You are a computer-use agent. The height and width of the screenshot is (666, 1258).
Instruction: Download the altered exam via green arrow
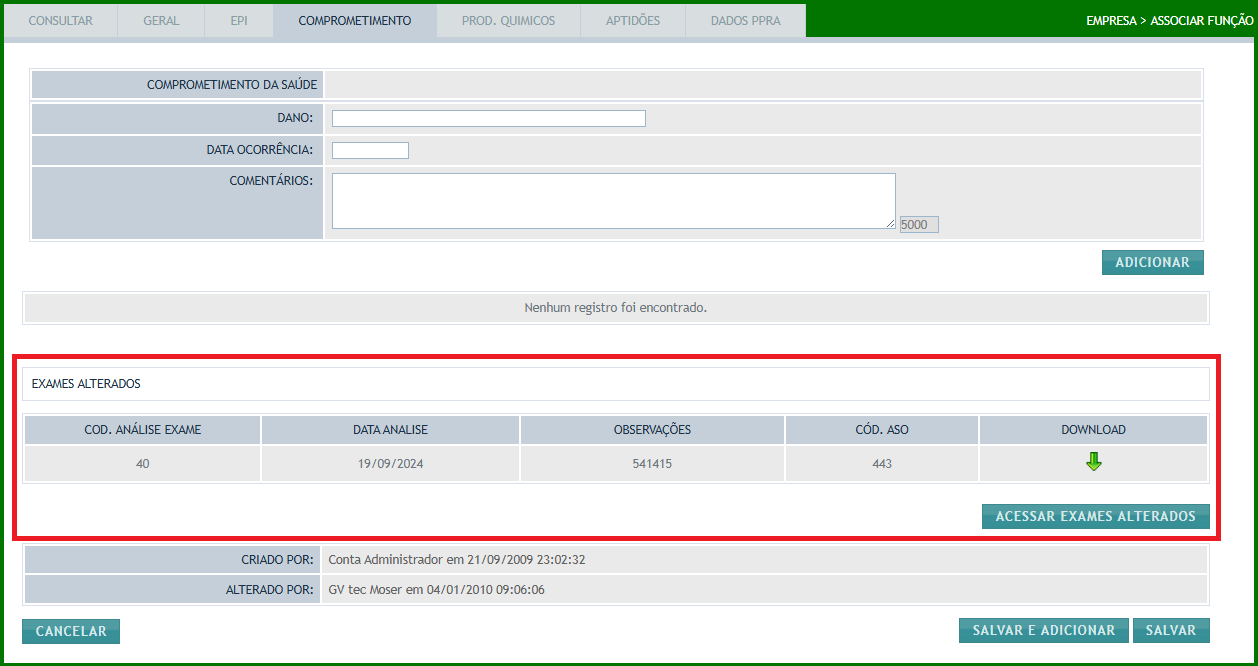tap(1093, 462)
